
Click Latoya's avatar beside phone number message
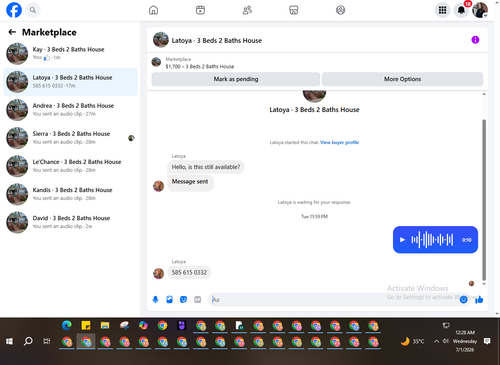pyautogui.click(x=158, y=273)
